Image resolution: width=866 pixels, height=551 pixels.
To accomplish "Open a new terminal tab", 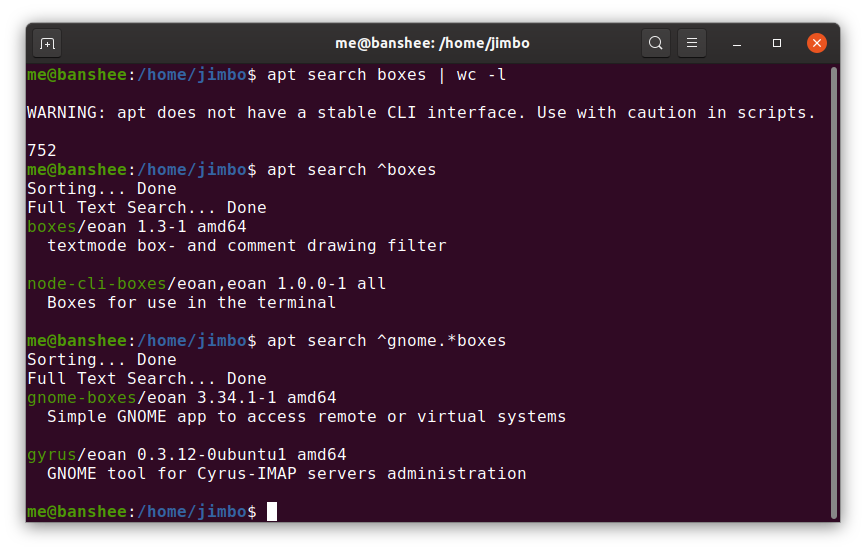I will point(47,43).
